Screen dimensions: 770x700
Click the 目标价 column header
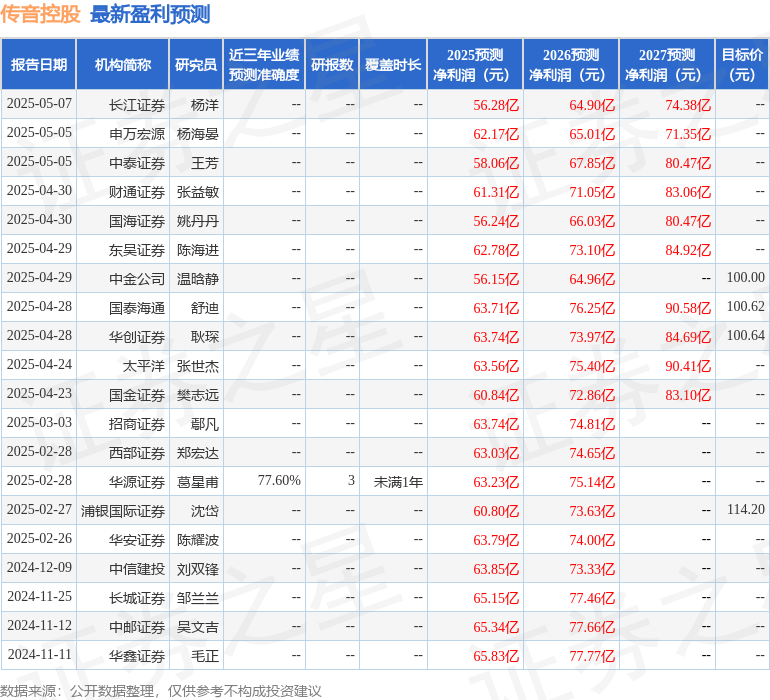click(x=742, y=64)
